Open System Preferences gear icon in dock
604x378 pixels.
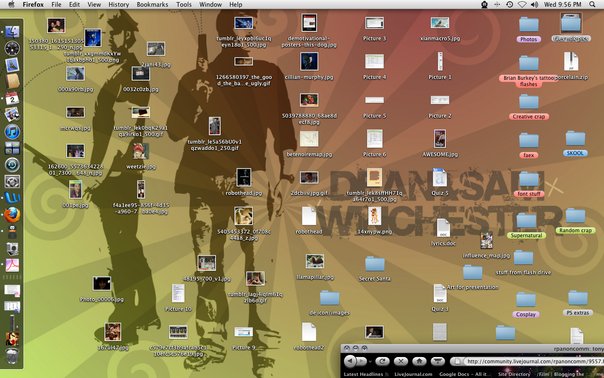(12, 181)
